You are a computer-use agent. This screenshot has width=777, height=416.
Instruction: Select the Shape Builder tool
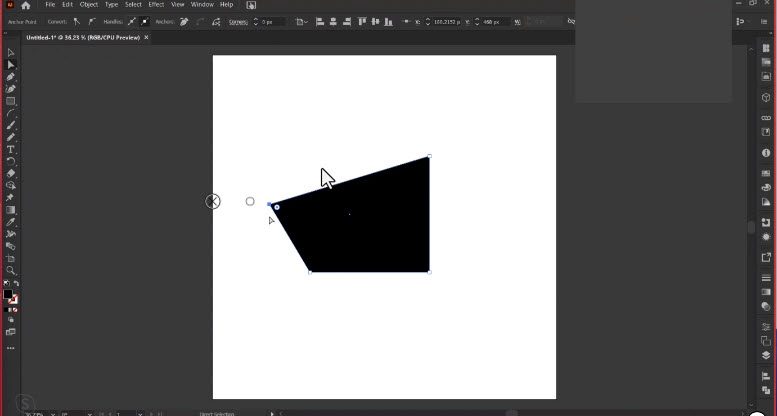point(10,185)
